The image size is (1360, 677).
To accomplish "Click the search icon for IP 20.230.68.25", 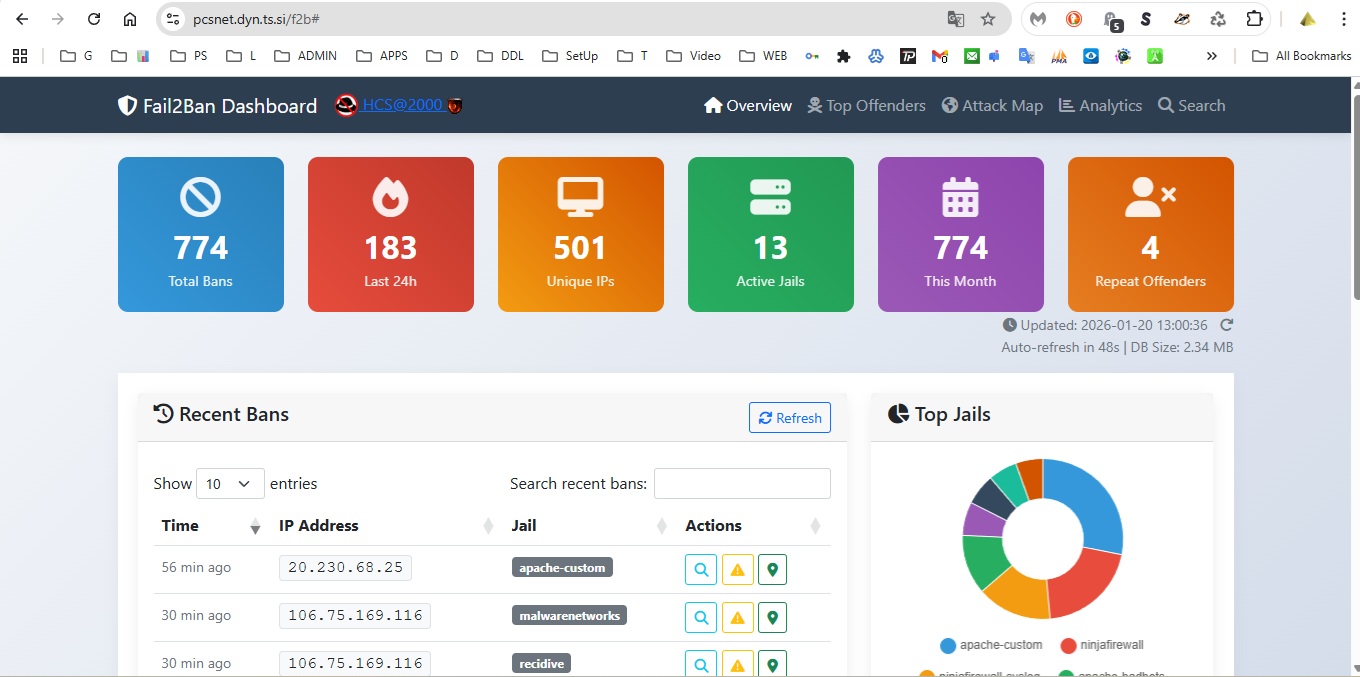I will pos(700,569).
